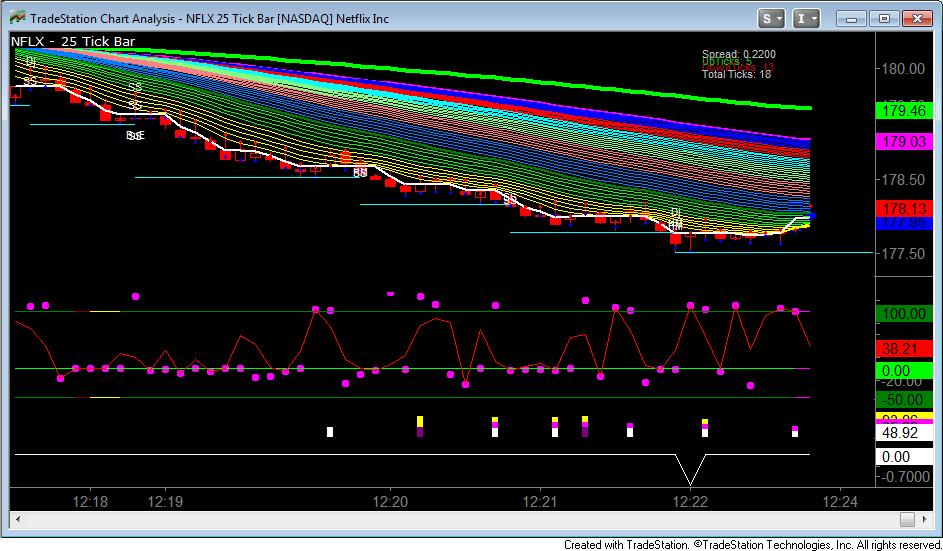Click the -0.7000 axis label
Image resolution: width=943 pixels, height=551 pixels.
coord(905,476)
